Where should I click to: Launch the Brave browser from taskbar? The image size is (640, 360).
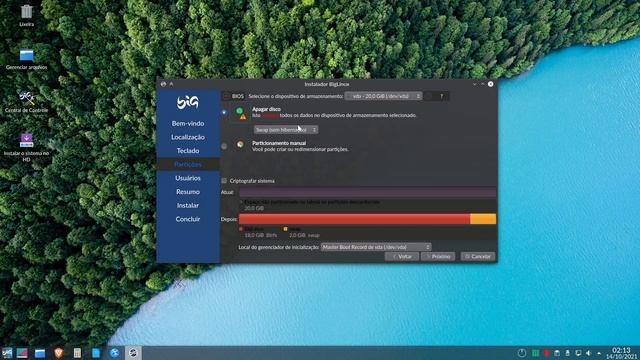click(58, 353)
